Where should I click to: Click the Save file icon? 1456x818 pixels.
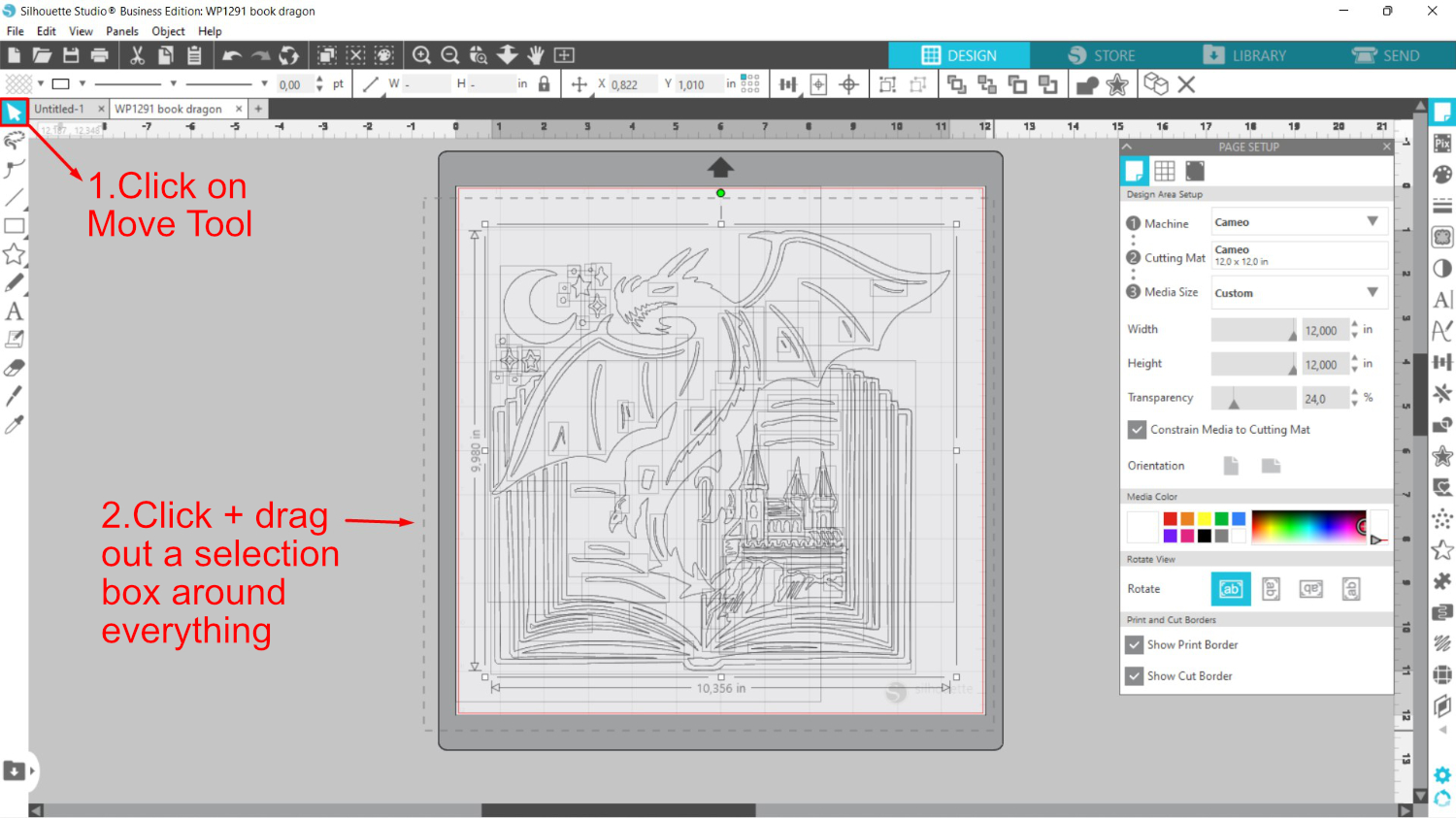click(x=71, y=55)
